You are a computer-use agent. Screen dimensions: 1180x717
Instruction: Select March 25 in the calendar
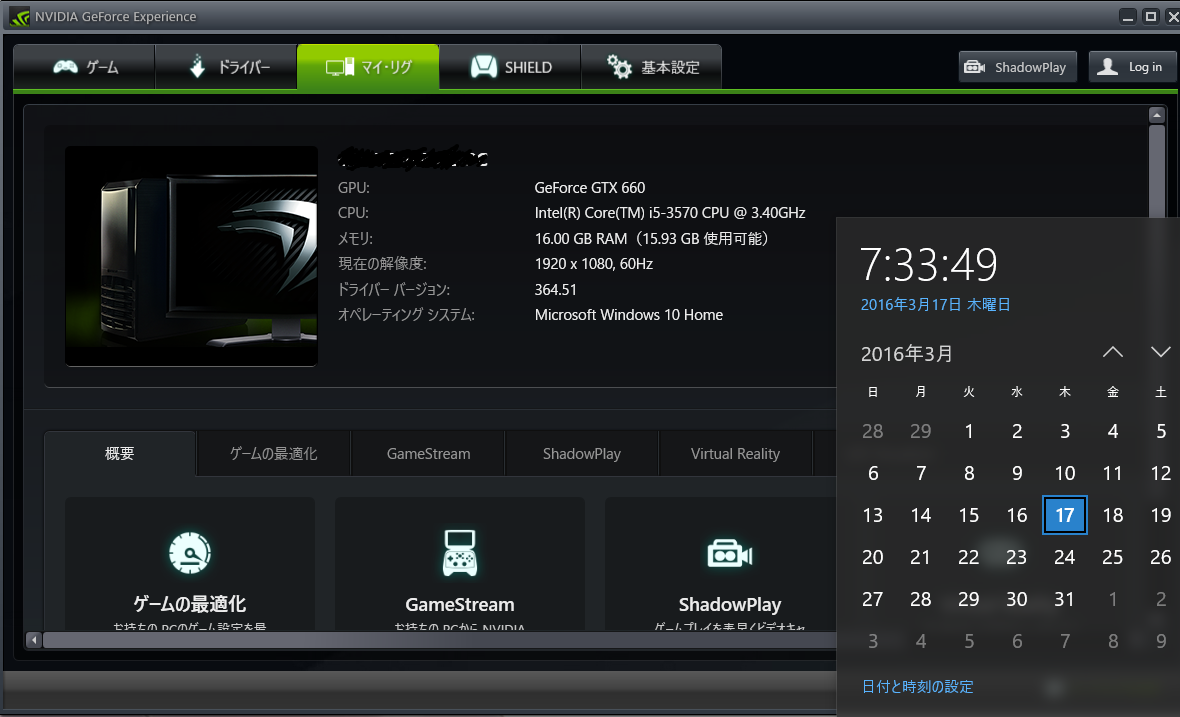1112,557
